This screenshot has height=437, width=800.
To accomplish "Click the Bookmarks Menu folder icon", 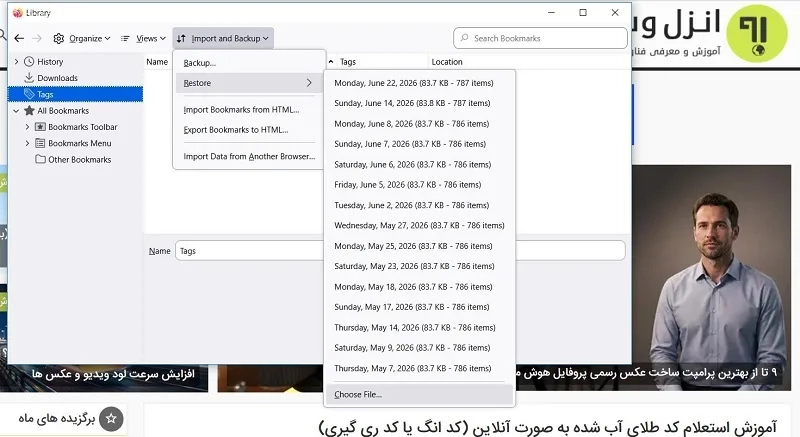I will coord(40,143).
